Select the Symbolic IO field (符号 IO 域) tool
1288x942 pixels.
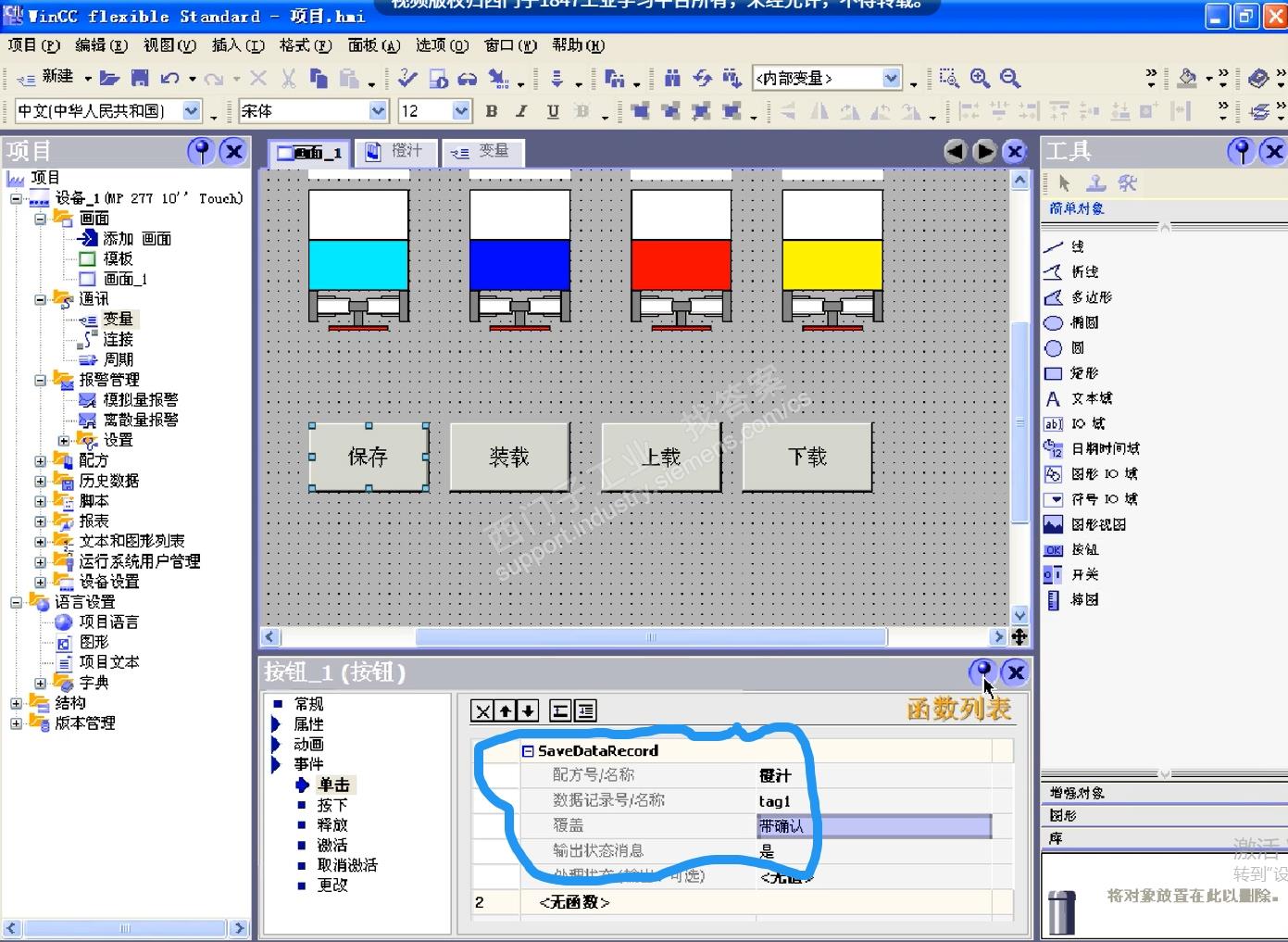coord(1091,499)
